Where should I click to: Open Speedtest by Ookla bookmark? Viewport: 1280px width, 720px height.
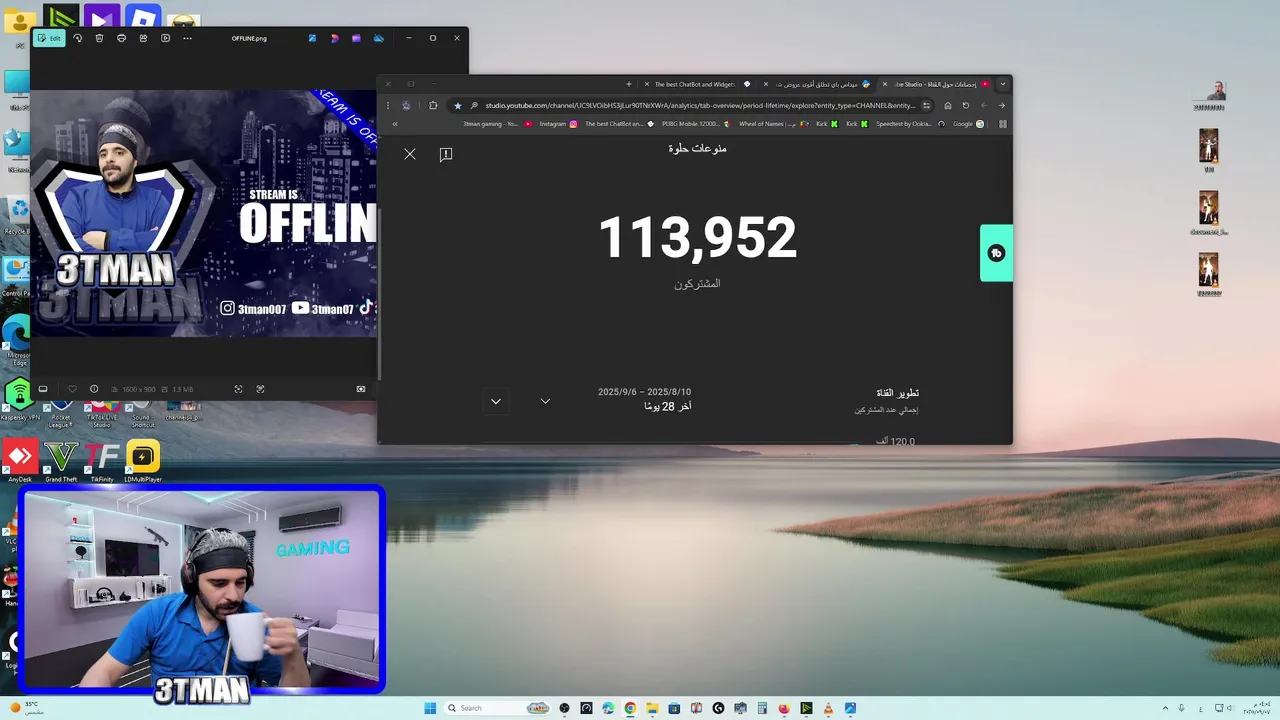click(x=910, y=124)
